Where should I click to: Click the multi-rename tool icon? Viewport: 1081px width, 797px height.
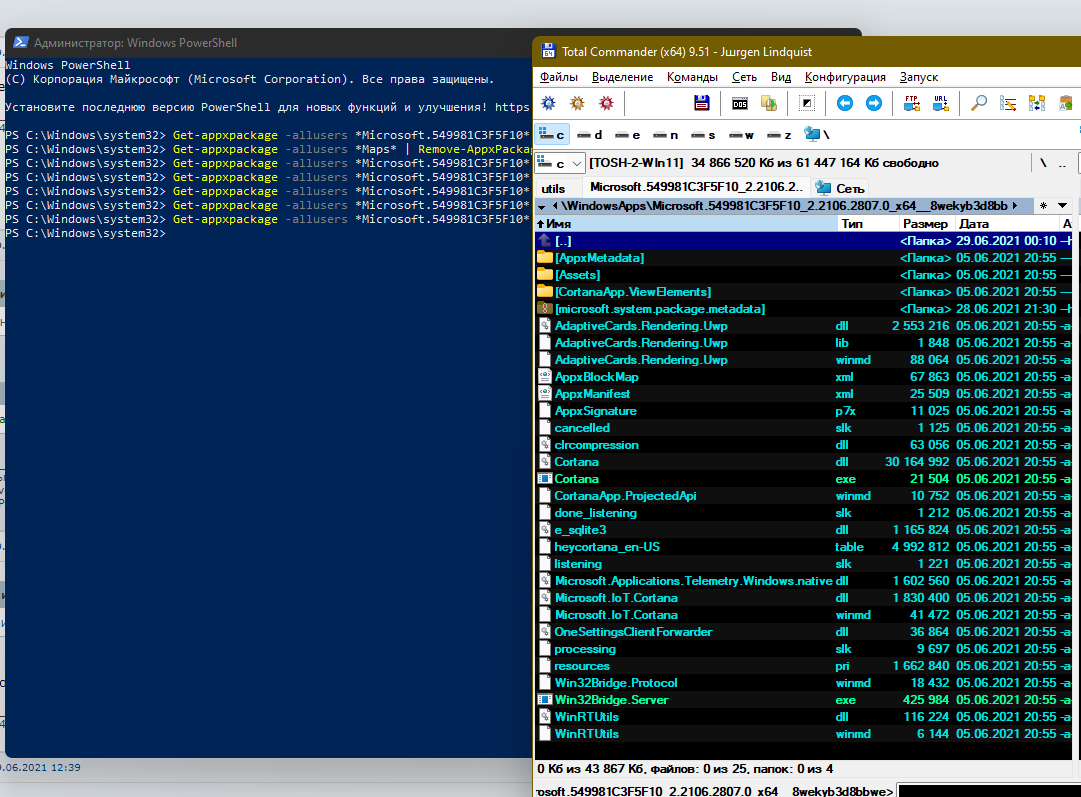1007,103
